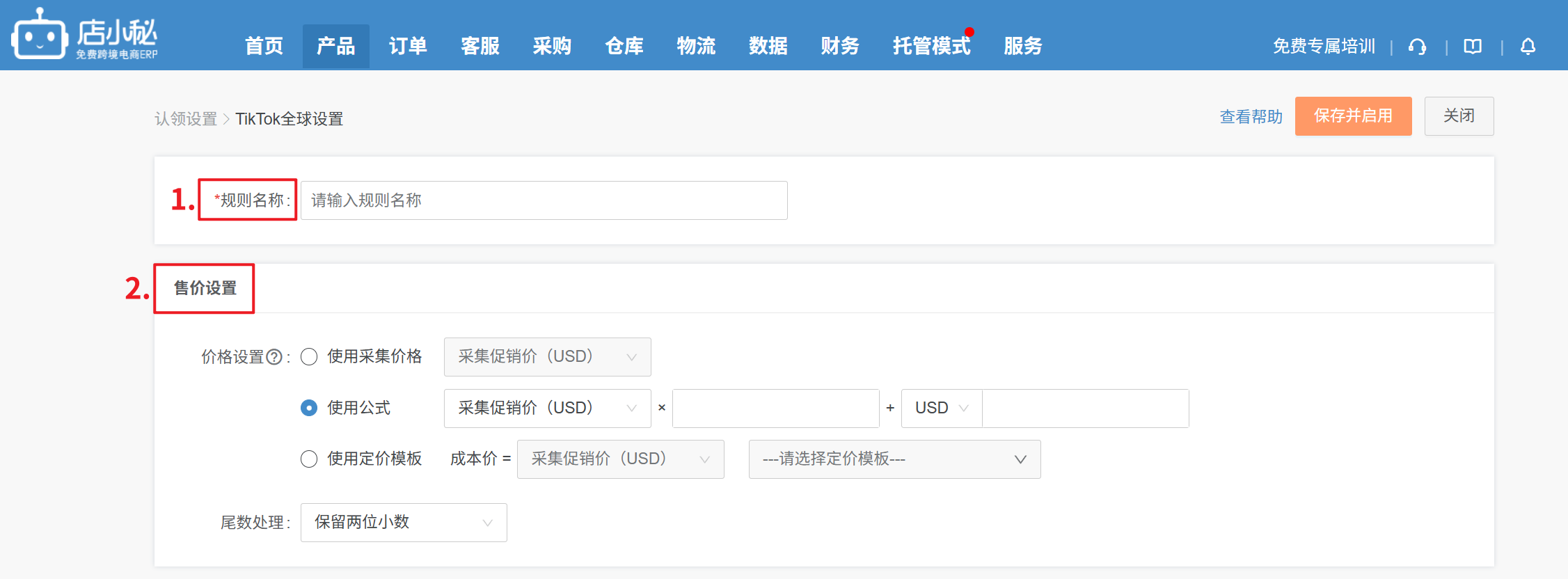The image size is (1568, 579).
Task: Click the 规则名称 input field
Action: [544, 200]
